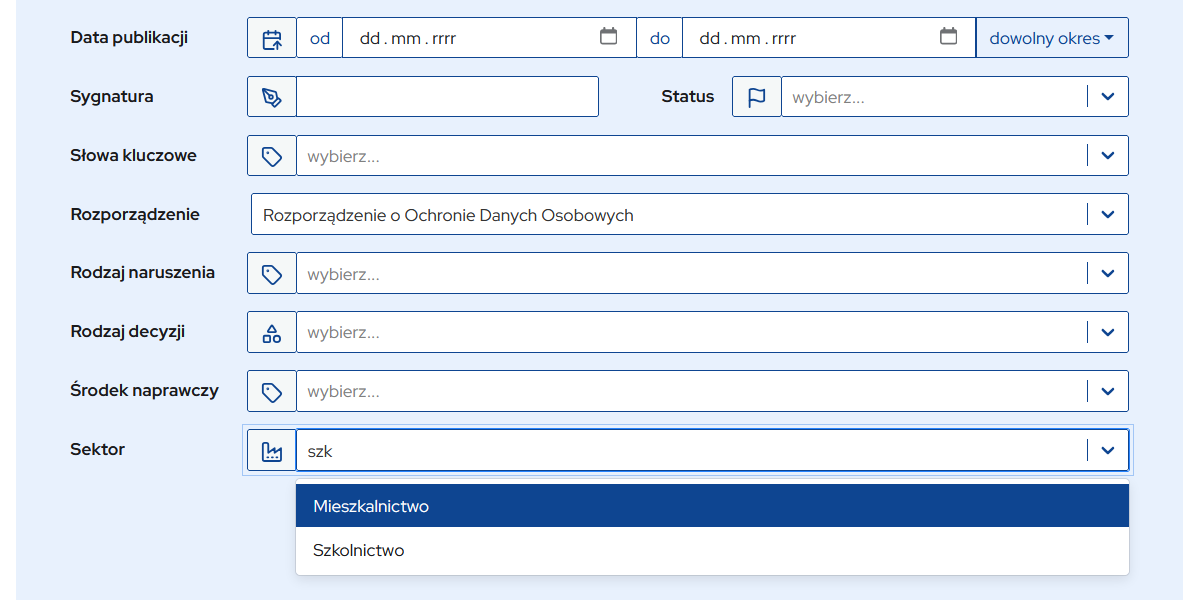Click the 'Data publikacji' label
Viewport: 1200px width, 600px height.
129,38
